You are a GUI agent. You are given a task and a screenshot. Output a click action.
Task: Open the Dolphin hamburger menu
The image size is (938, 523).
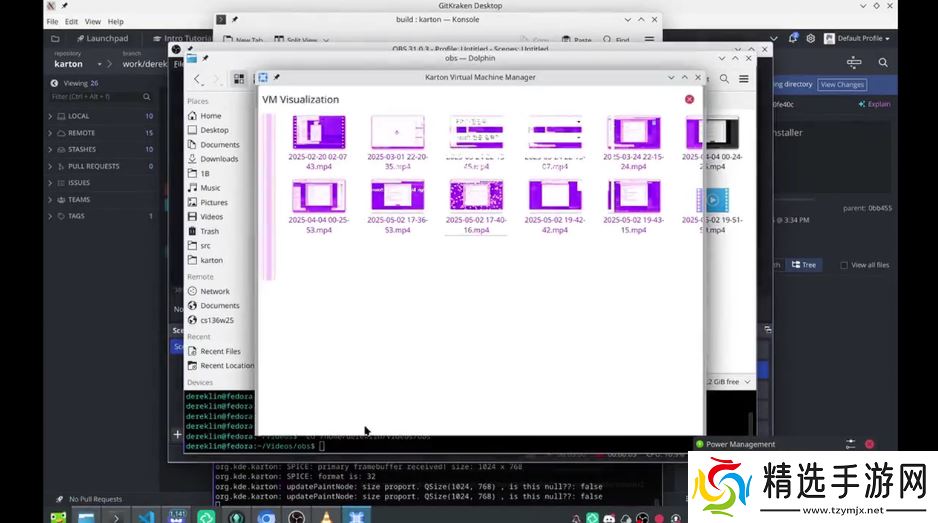point(744,78)
